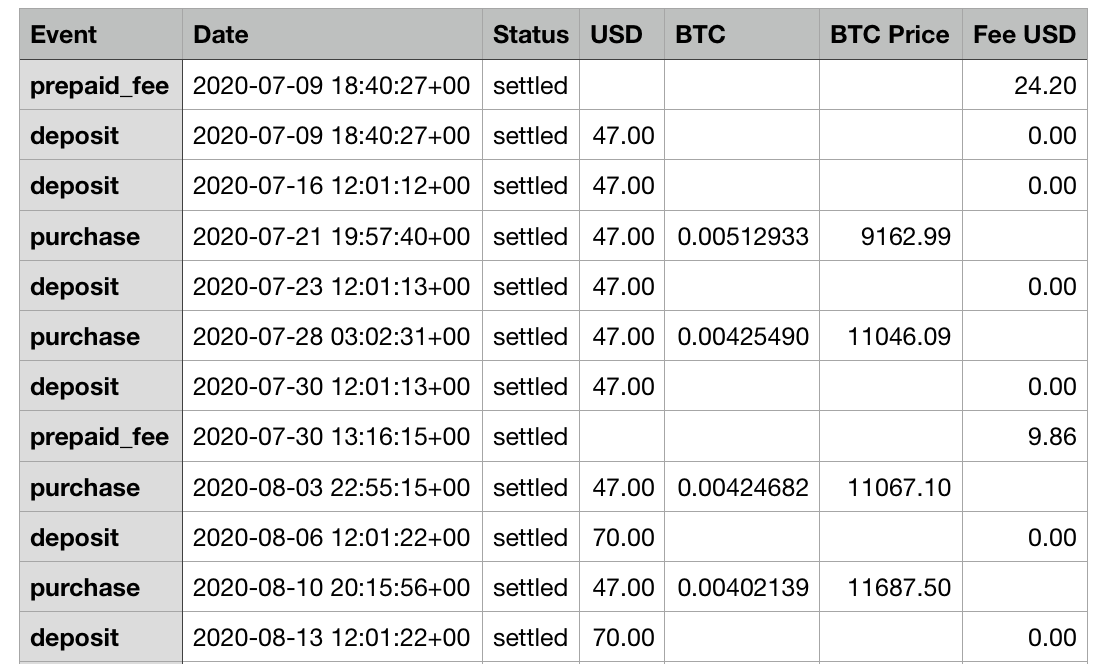This screenshot has width=1096, height=664.
Task: Select the BTC amount 0.00424682 cell
Action: tap(742, 487)
